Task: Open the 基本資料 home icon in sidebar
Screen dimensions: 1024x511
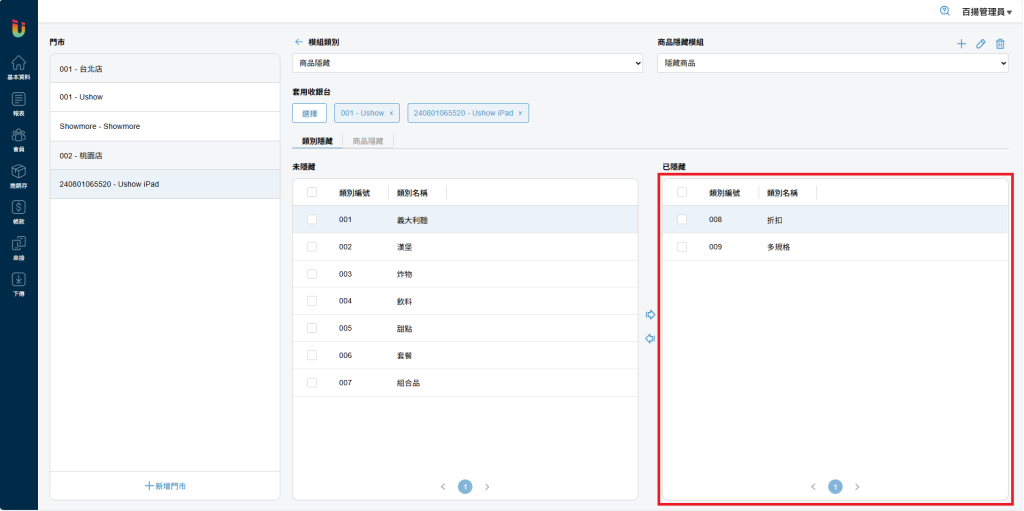Action: tap(18, 64)
